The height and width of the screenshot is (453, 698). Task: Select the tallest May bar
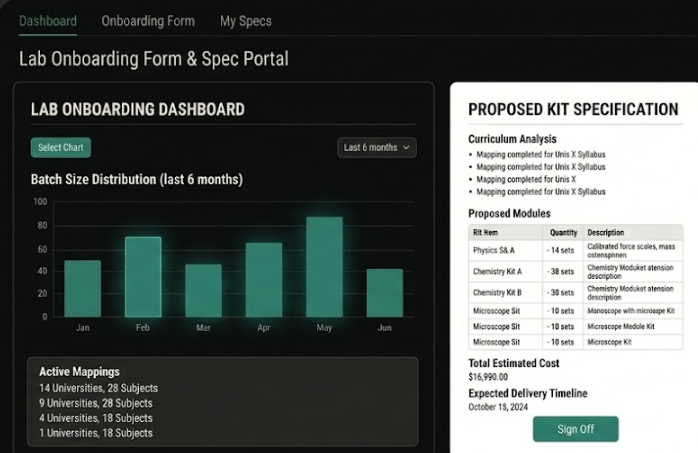(324, 266)
